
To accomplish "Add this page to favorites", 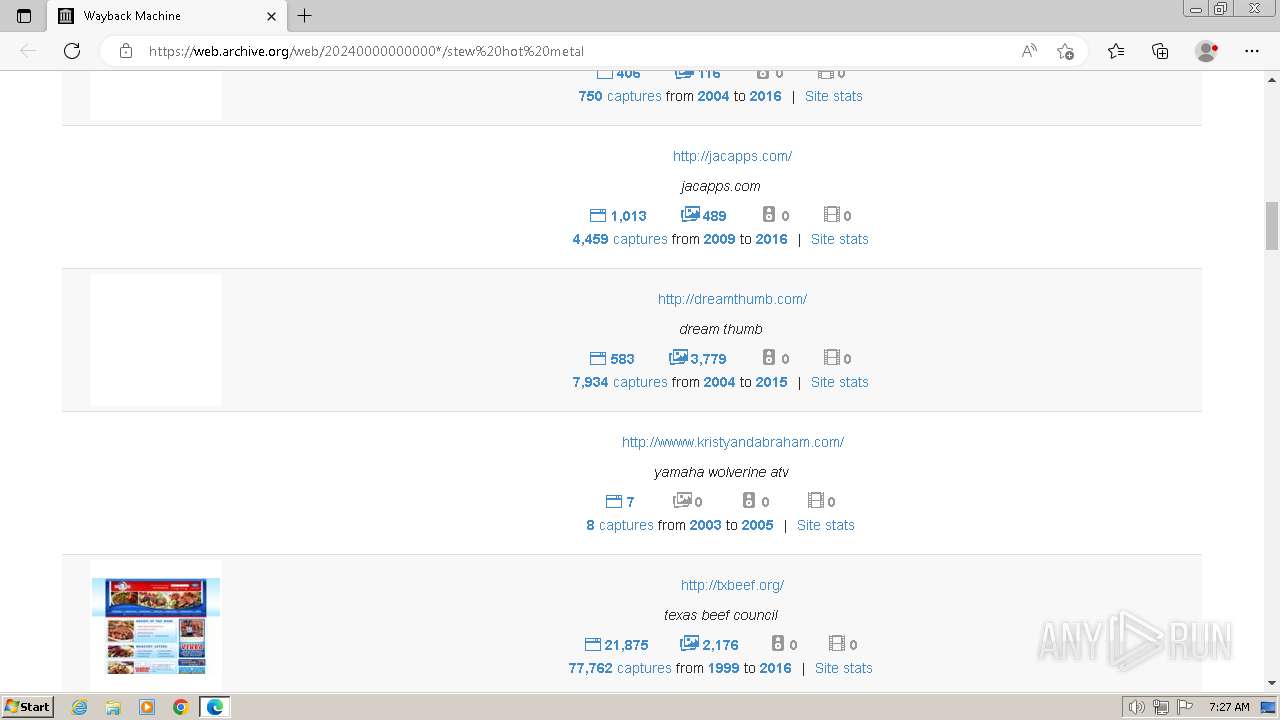I will (x=1065, y=51).
